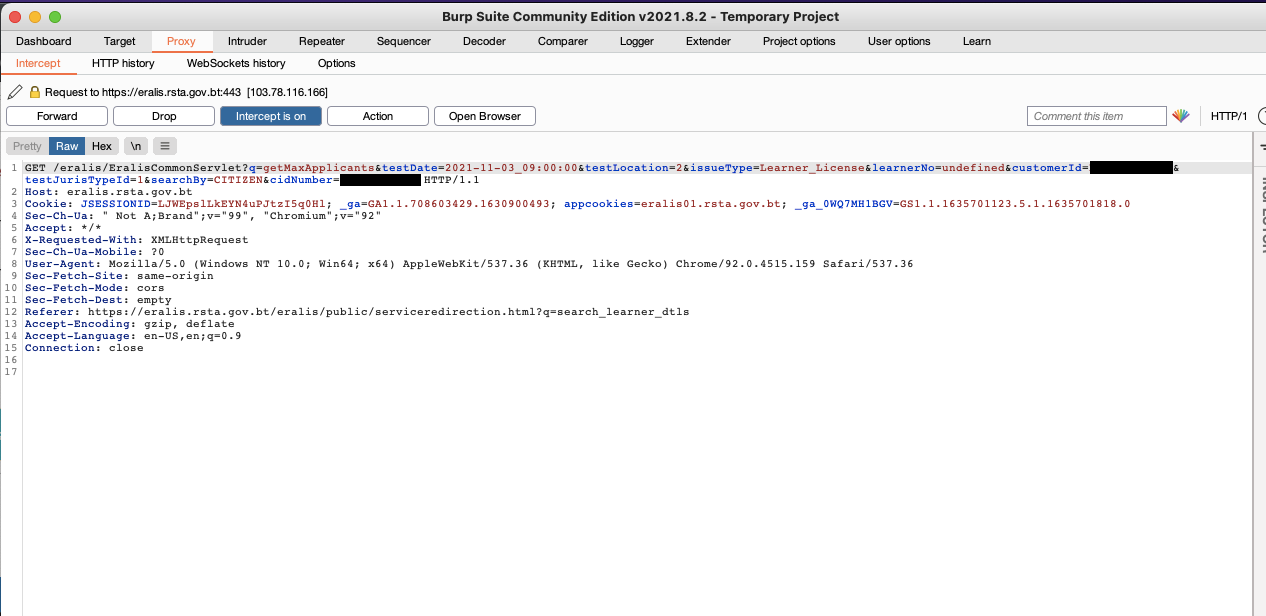This screenshot has height=616, width=1266.
Task: Open the rainbow highlight color picker
Action: [1181, 116]
